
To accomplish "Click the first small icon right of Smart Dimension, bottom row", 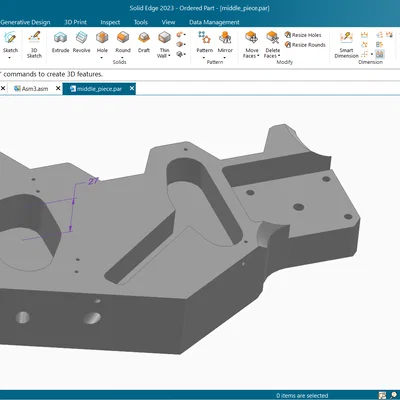I will tap(364, 54).
